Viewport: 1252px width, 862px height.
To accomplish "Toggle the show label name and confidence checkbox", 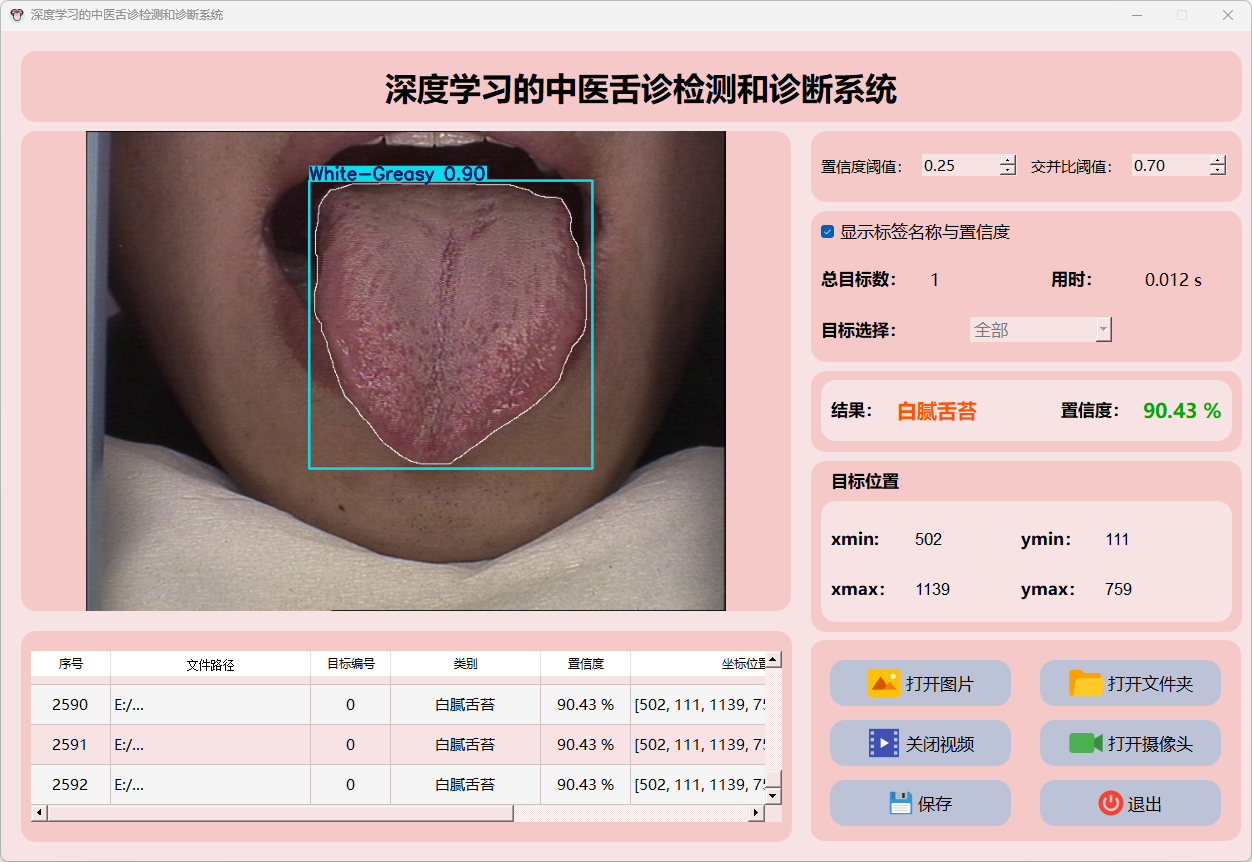I will point(828,232).
